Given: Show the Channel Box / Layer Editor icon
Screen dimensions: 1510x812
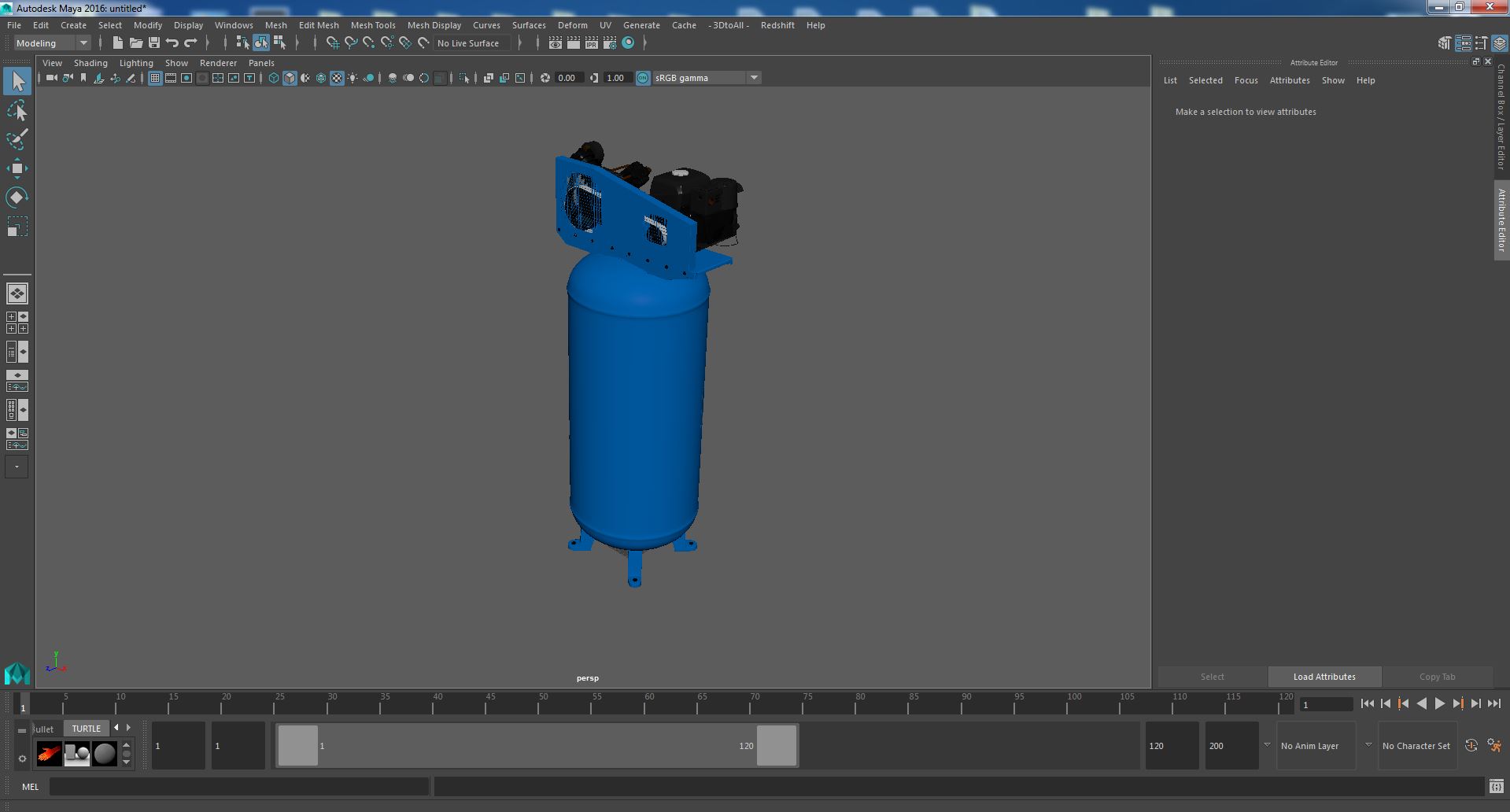Looking at the screenshot, I should point(1499,43).
